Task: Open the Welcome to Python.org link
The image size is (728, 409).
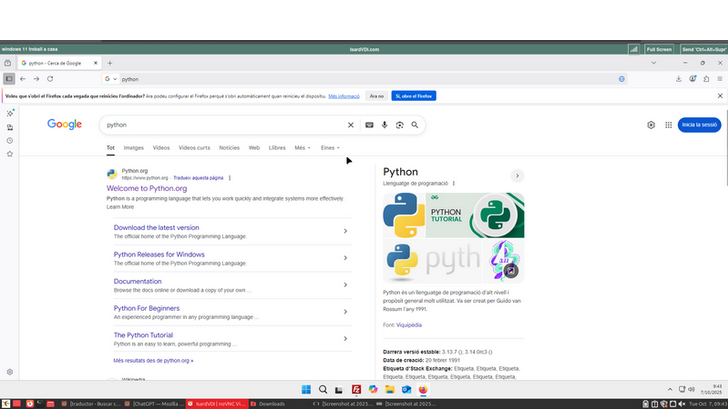Action: coord(147,188)
